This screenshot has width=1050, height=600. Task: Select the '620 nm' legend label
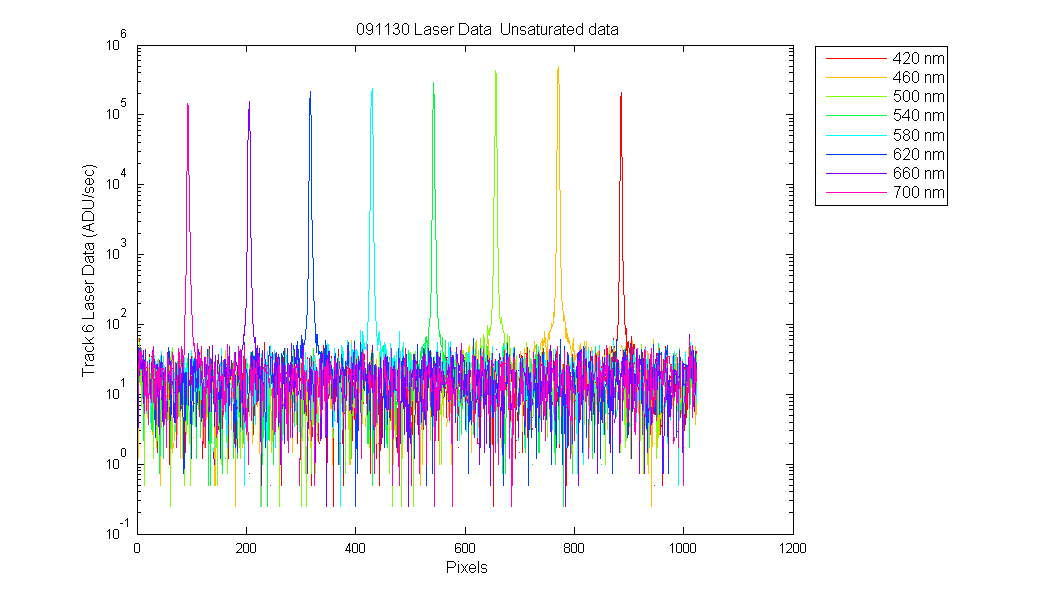918,154
